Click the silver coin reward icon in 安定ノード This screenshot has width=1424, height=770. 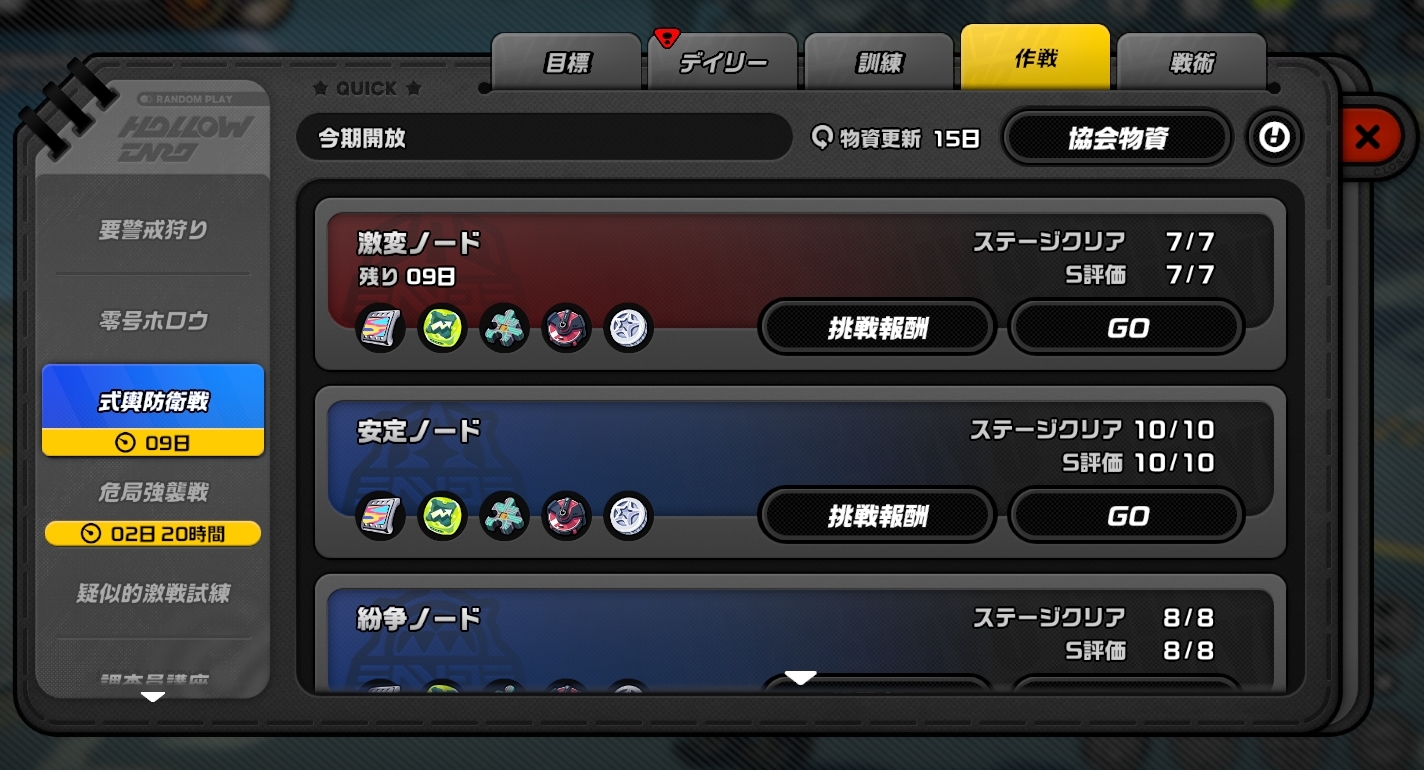(x=629, y=516)
